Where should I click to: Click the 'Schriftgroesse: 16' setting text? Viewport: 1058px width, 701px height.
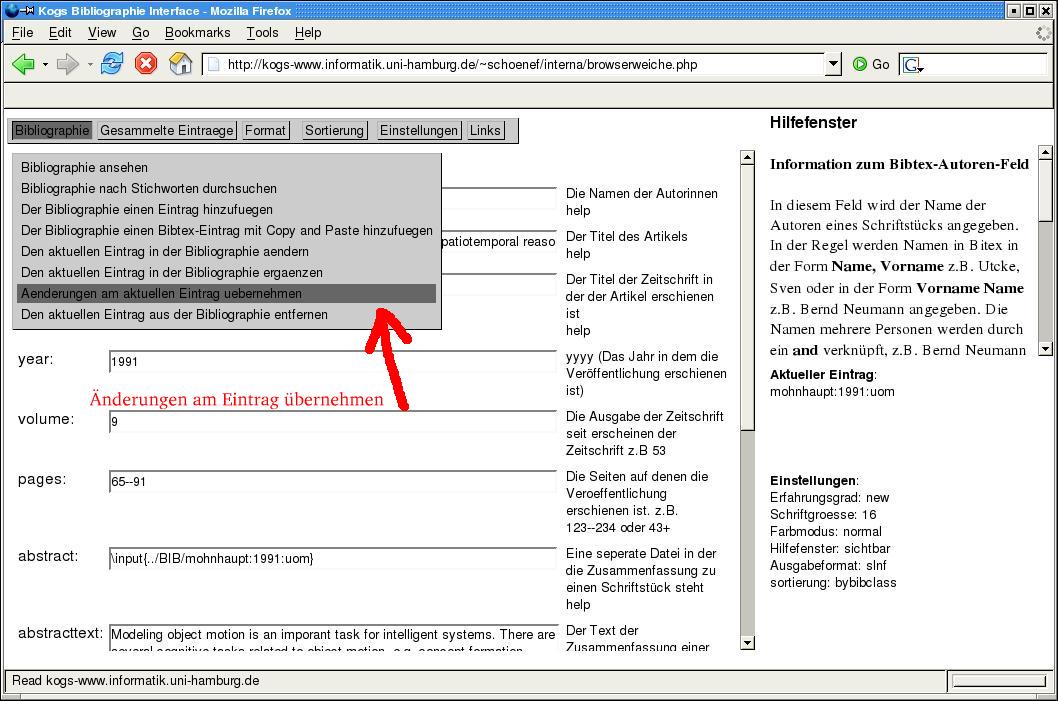(823, 514)
